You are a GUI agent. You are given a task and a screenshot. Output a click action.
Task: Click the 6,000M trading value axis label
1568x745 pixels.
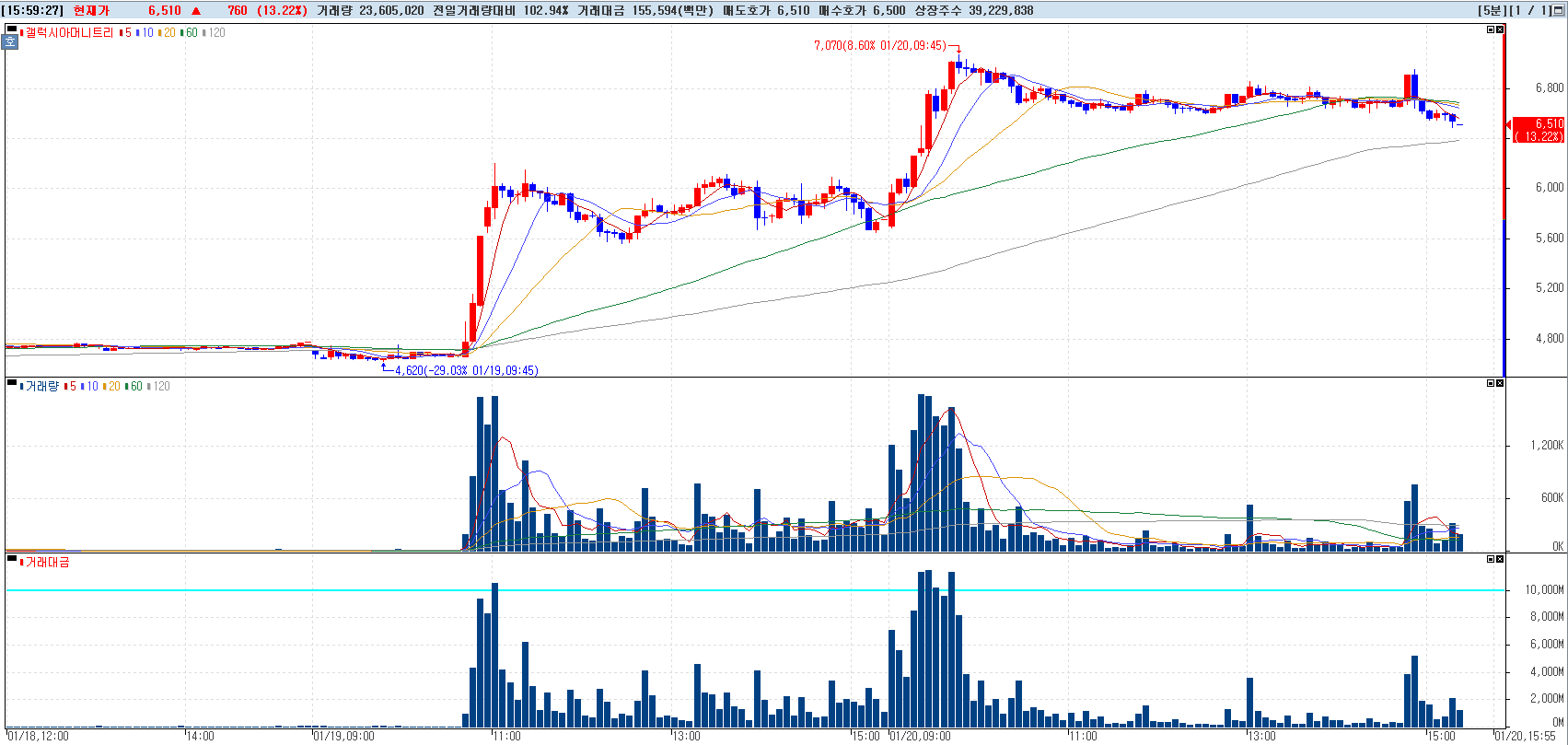1547,644
